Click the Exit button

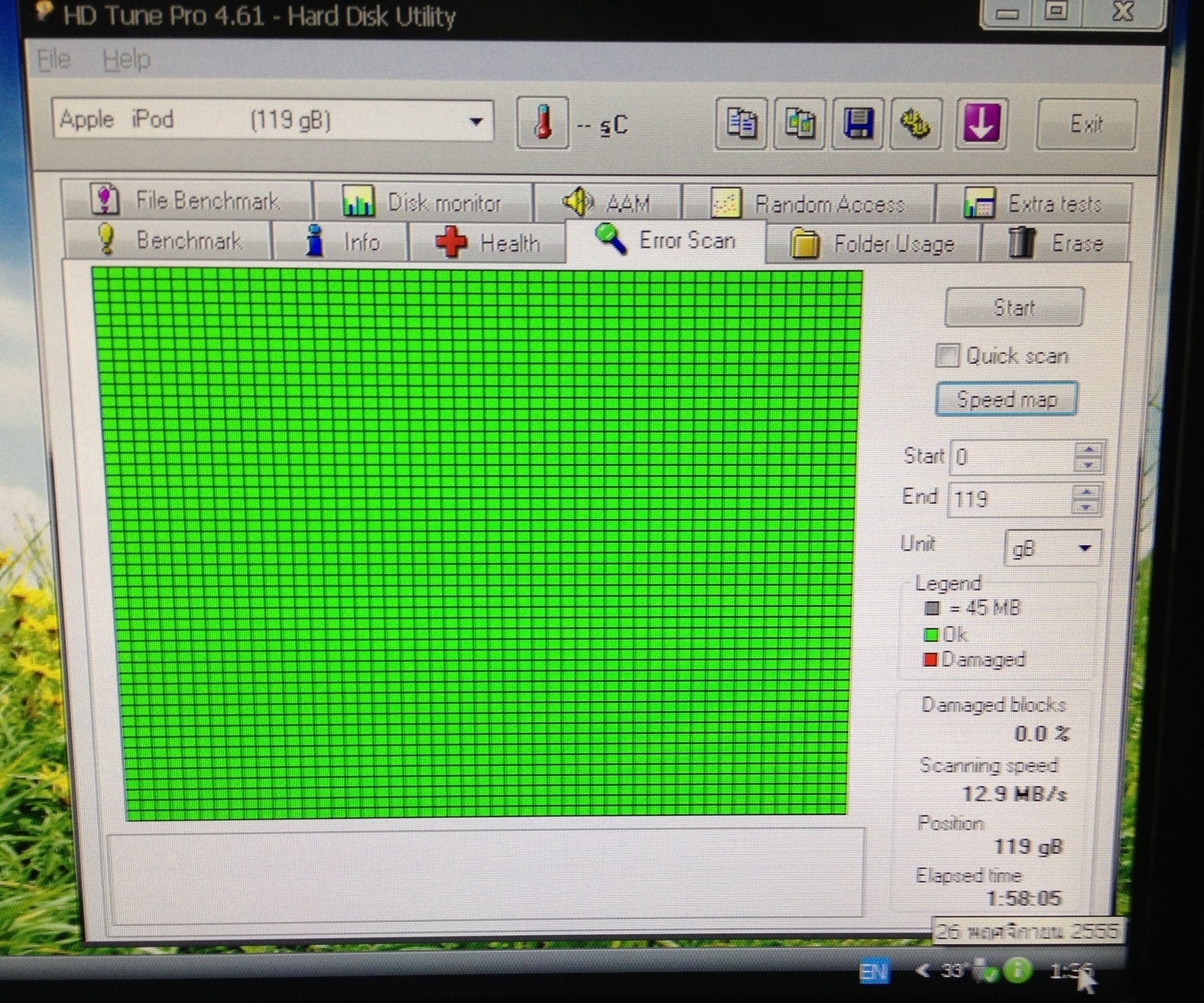click(1086, 124)
